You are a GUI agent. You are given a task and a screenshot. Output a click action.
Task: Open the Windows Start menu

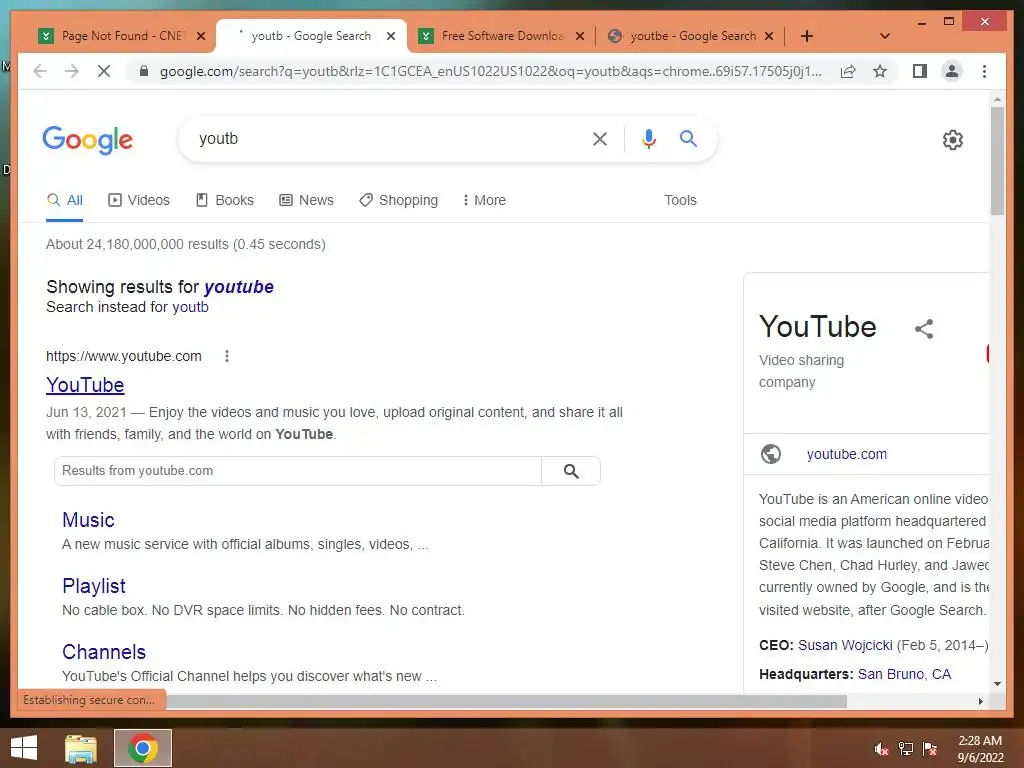coord(24,747)
